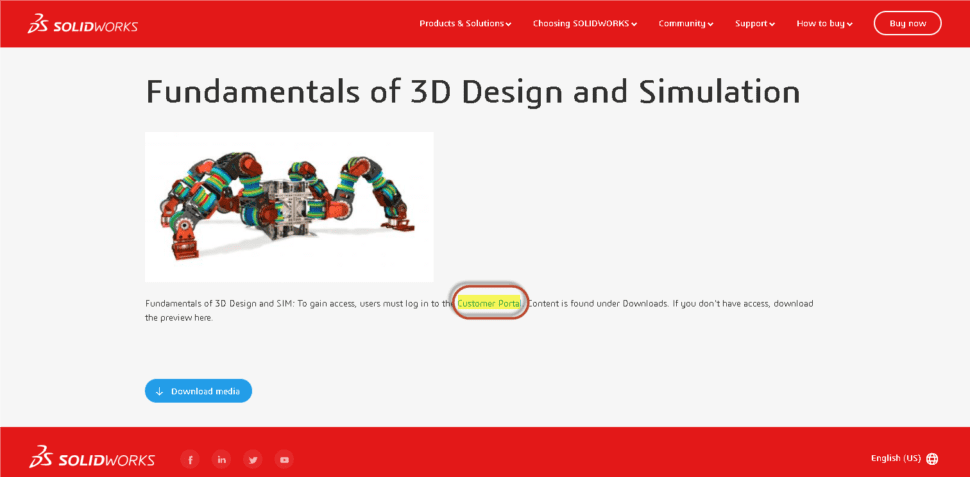Image resolution: width=970 pixels, height=477 pixels.
Task: Click the Fundamentals of 3D Design heading
Action: coord(473,92)
